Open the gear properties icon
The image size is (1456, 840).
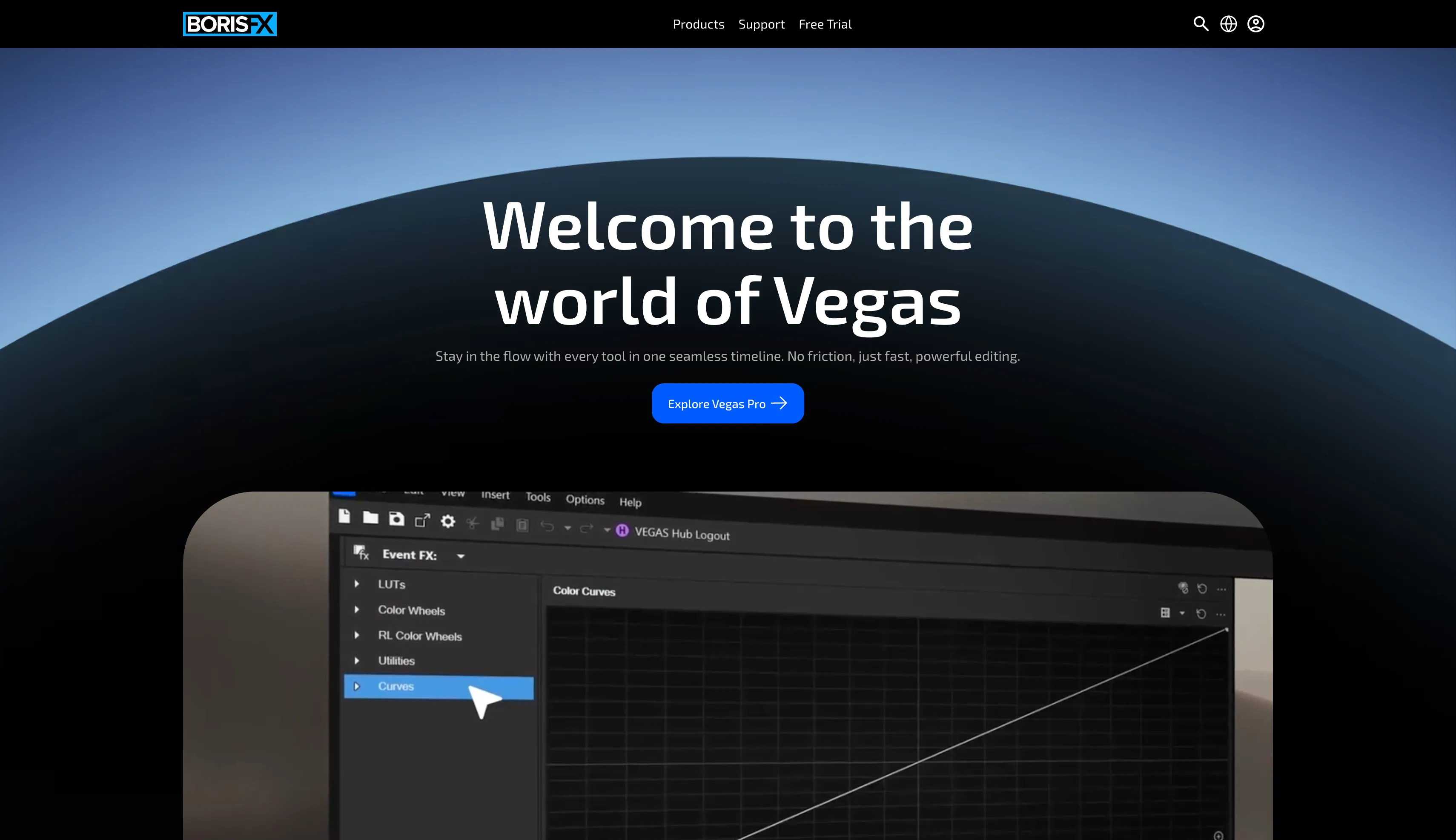coord(447,521)
